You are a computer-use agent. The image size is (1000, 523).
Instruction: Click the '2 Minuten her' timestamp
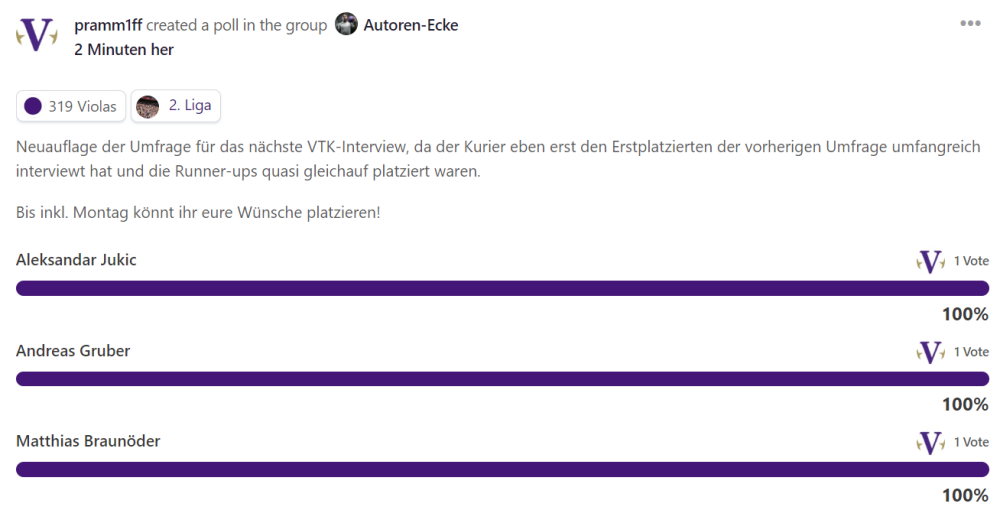click(124, 49)
